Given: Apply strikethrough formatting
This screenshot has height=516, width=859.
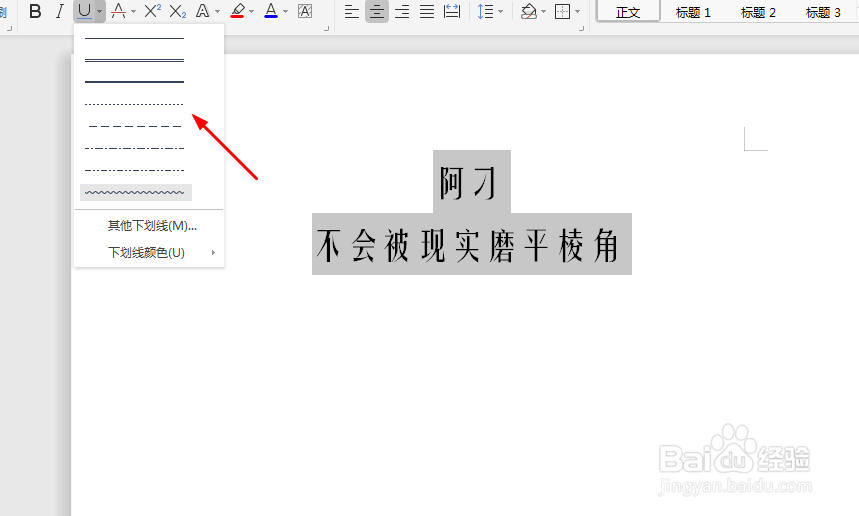Looking at the screenshot, I should [x=118, y=11].
